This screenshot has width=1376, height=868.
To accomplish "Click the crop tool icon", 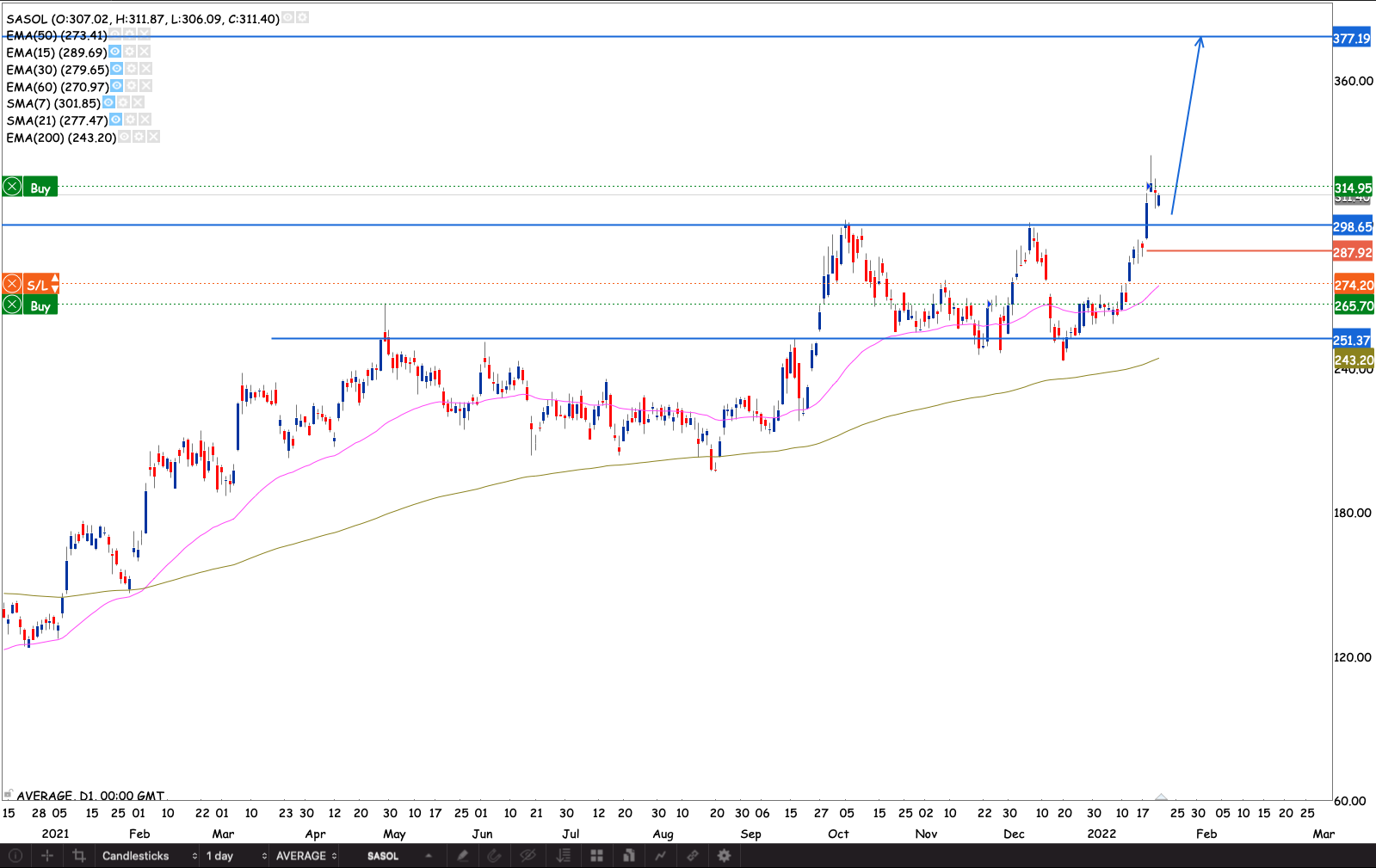I will (x=79, y=855).
